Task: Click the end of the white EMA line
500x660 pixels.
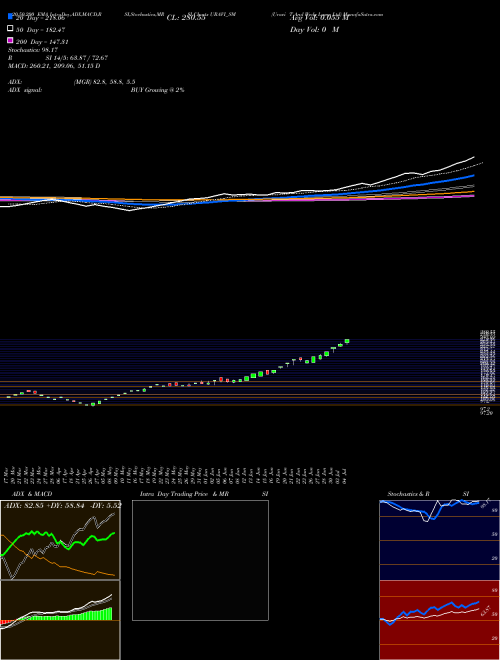Action: [473, 157]
